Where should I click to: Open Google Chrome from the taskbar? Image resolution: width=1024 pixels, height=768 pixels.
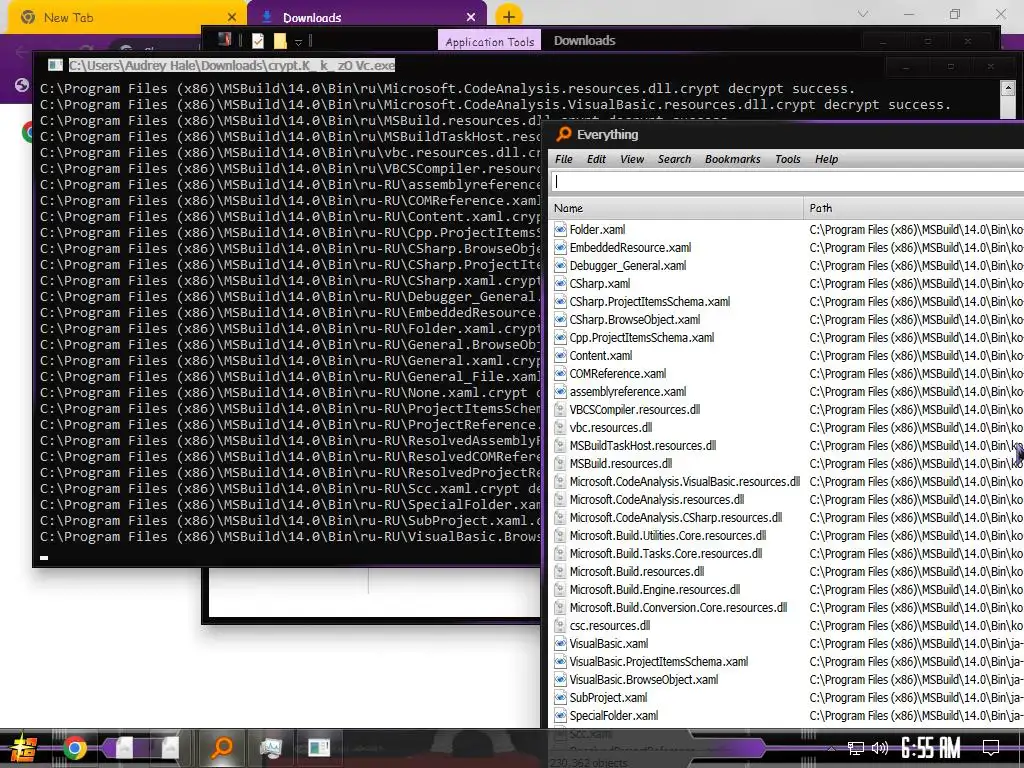click(74, 748)
